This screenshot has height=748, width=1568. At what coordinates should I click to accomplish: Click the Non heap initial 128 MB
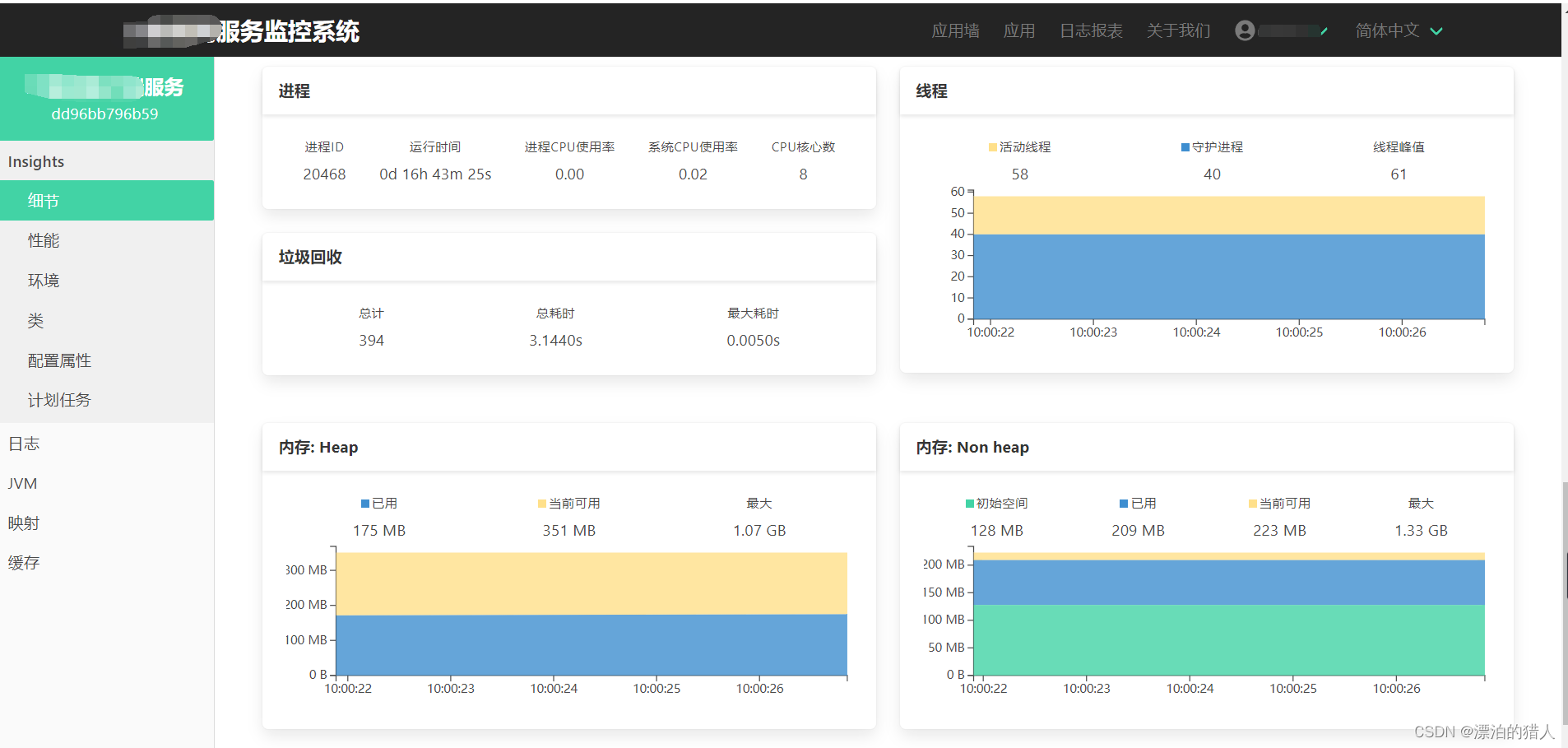996,531
